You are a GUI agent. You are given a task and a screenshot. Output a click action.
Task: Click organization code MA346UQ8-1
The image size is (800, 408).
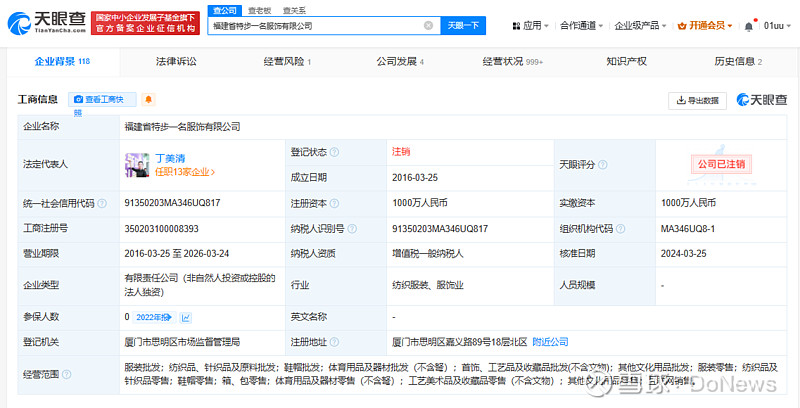click(688, 229)
